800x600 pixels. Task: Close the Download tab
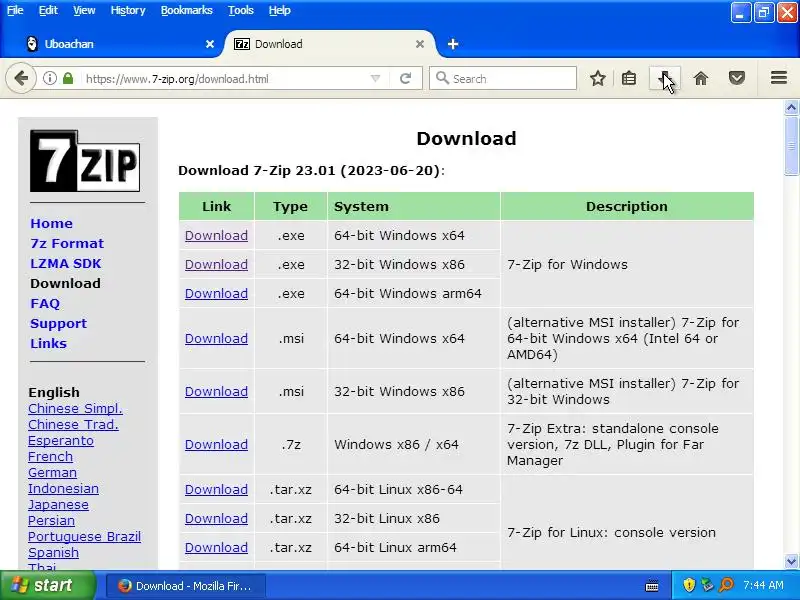click(x=420, y=44)
